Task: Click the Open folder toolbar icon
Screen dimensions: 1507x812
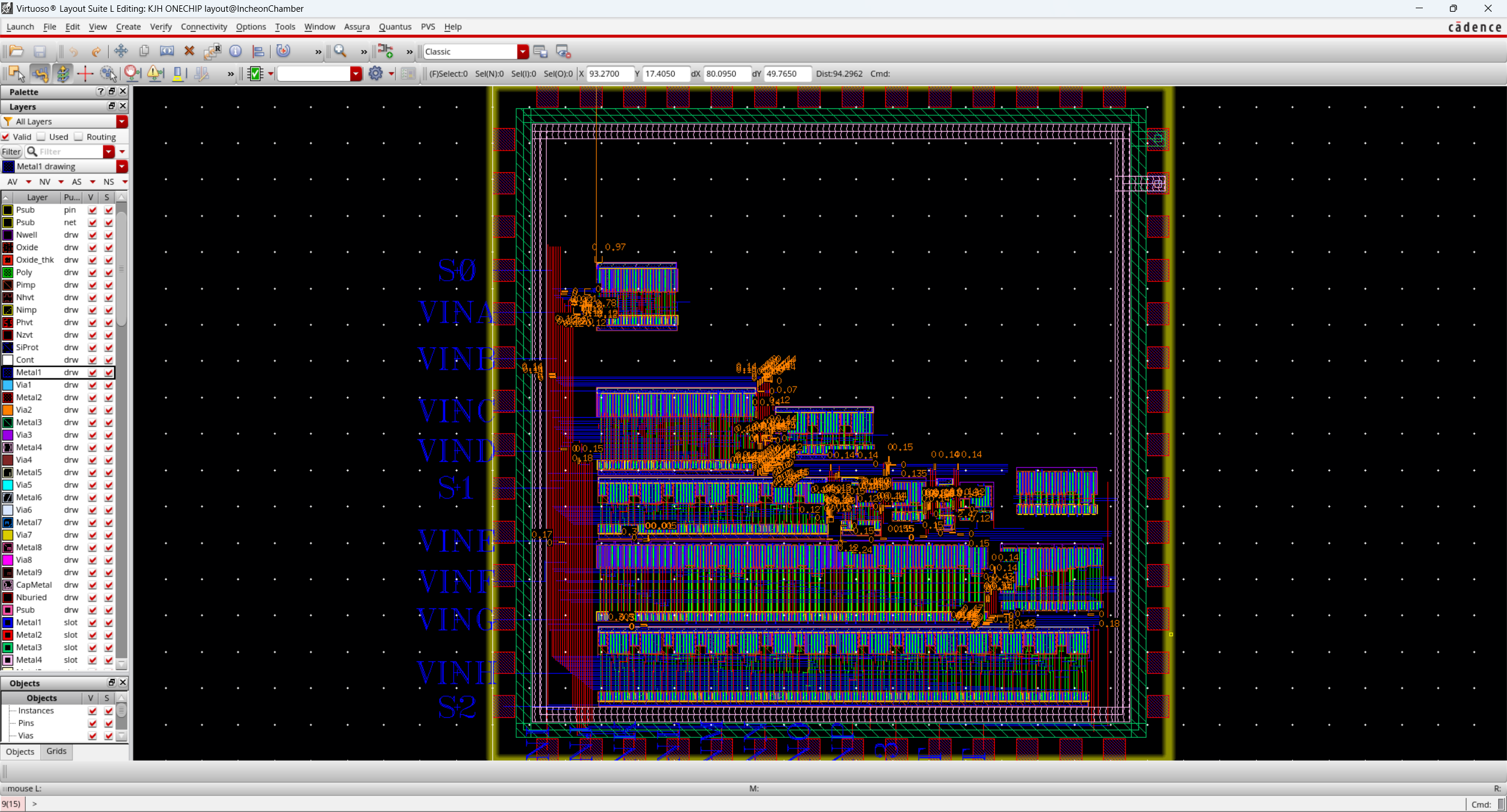Action: pos(16,51)
